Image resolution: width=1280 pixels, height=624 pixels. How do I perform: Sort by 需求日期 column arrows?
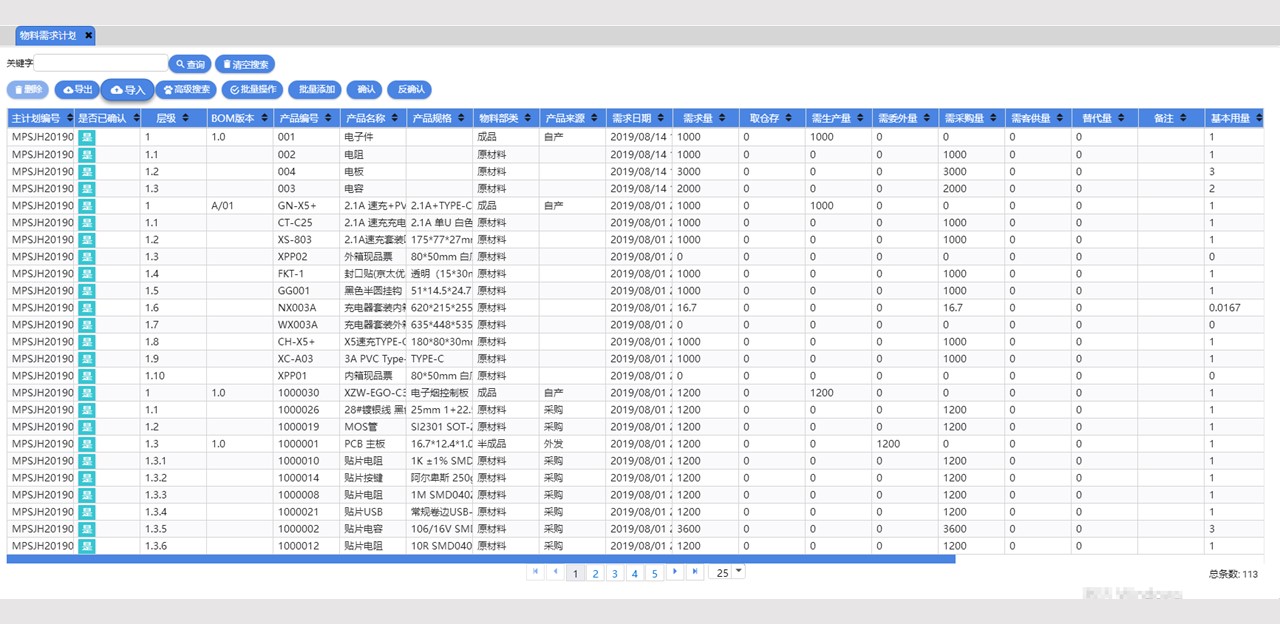pyautogui.click(x=661, y=118)
